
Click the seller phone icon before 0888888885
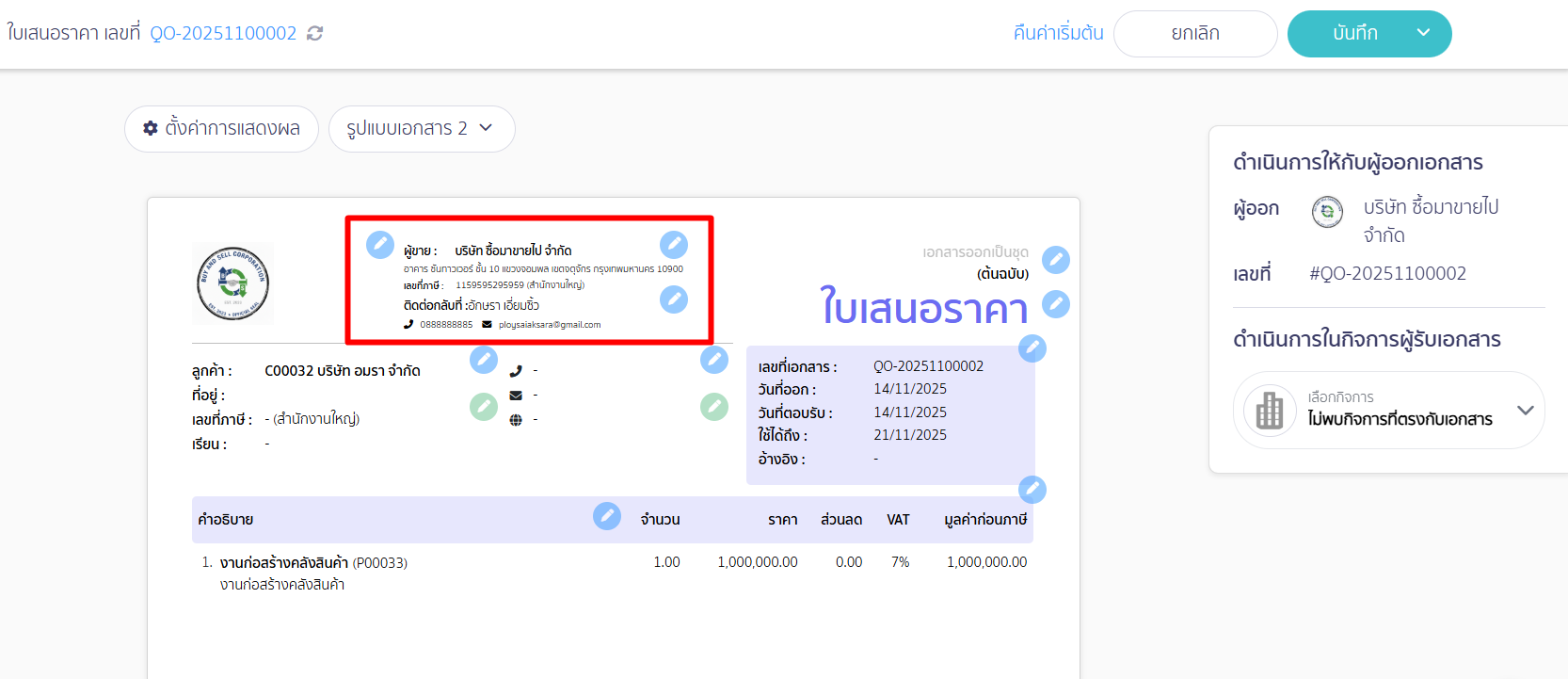(408, 325)
